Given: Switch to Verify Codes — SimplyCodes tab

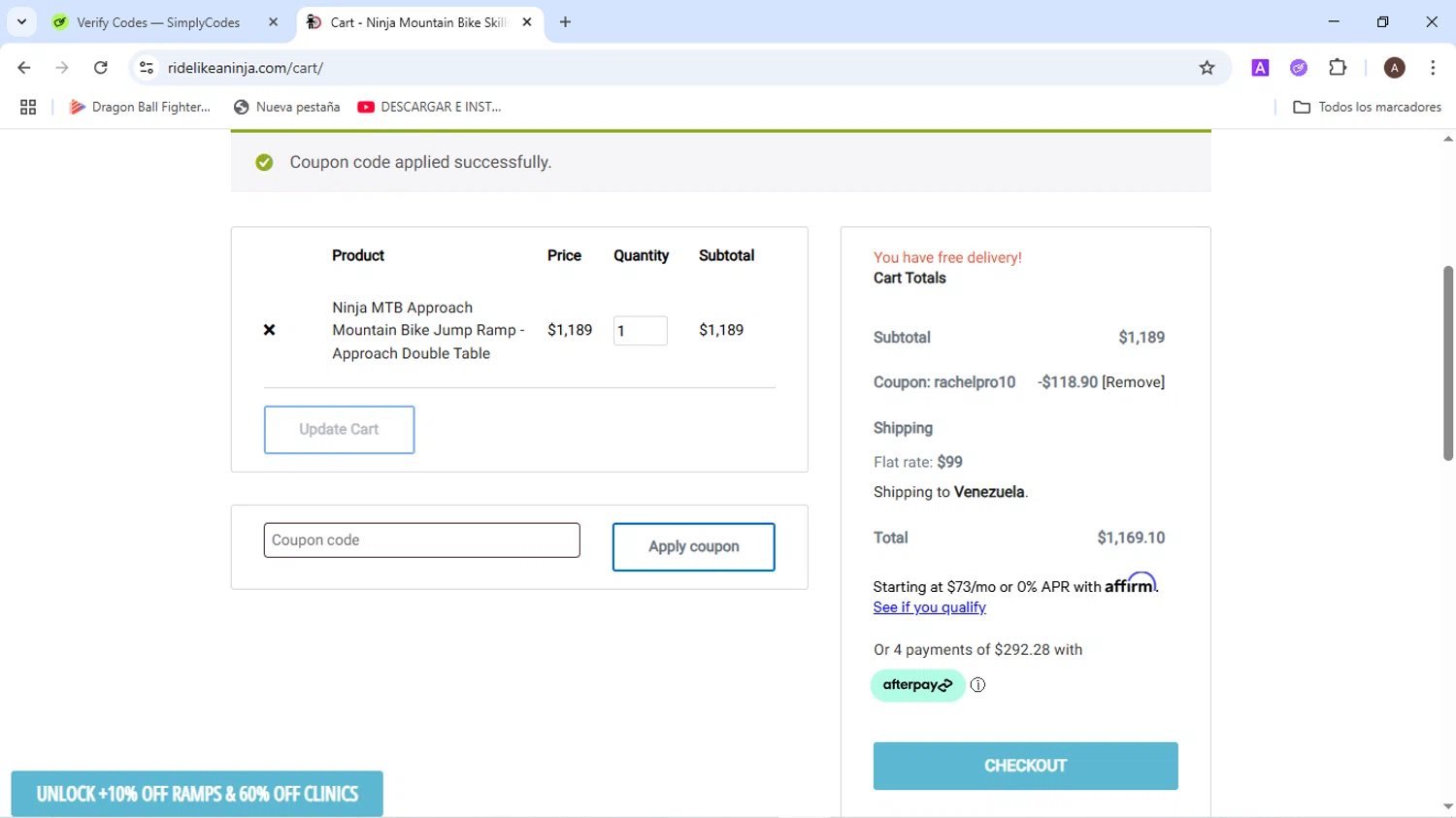Looking at the screenshot, I should [158, 22].
